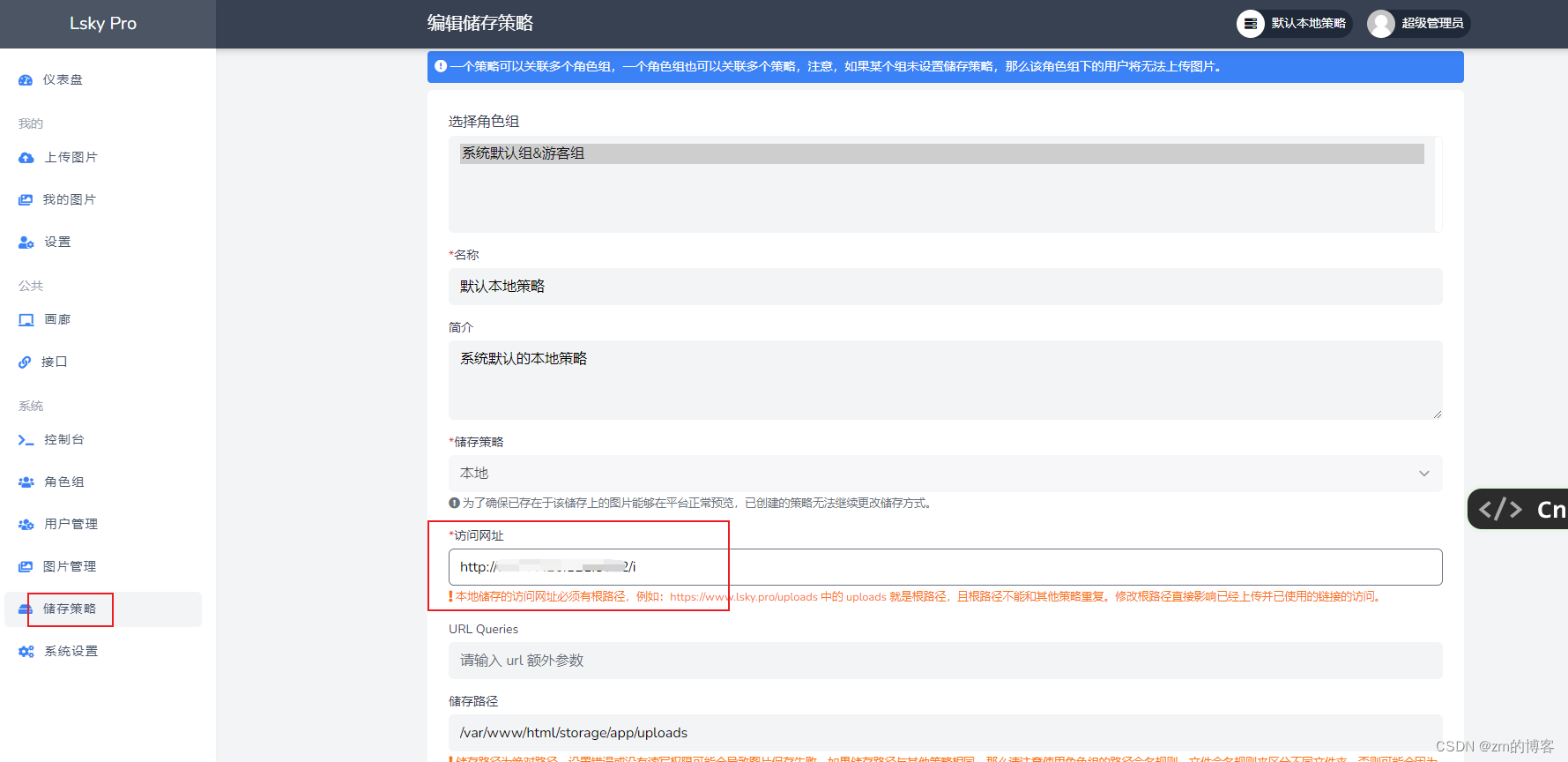
Task: Go to 角色组 page
Action: click(103, 482)
